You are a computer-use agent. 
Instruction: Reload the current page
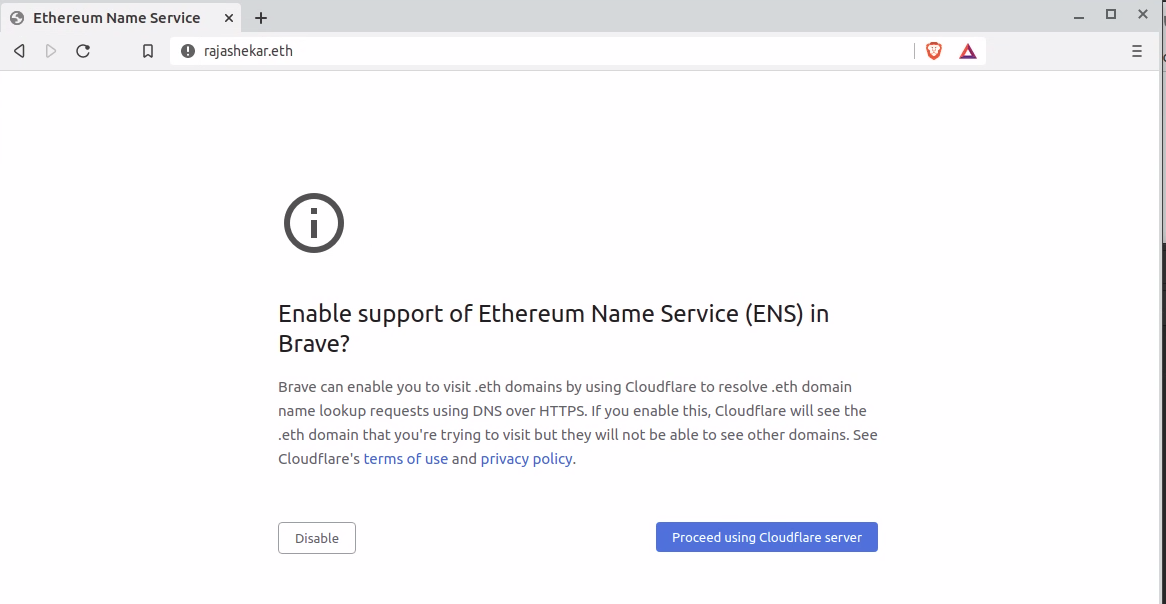(83, 51)
